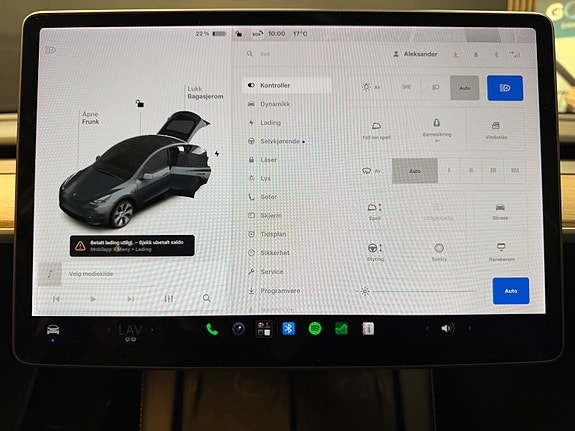This screenshot has width=575, height=431.
Task: Select wiper speed level II
Action: coord(471,171)
